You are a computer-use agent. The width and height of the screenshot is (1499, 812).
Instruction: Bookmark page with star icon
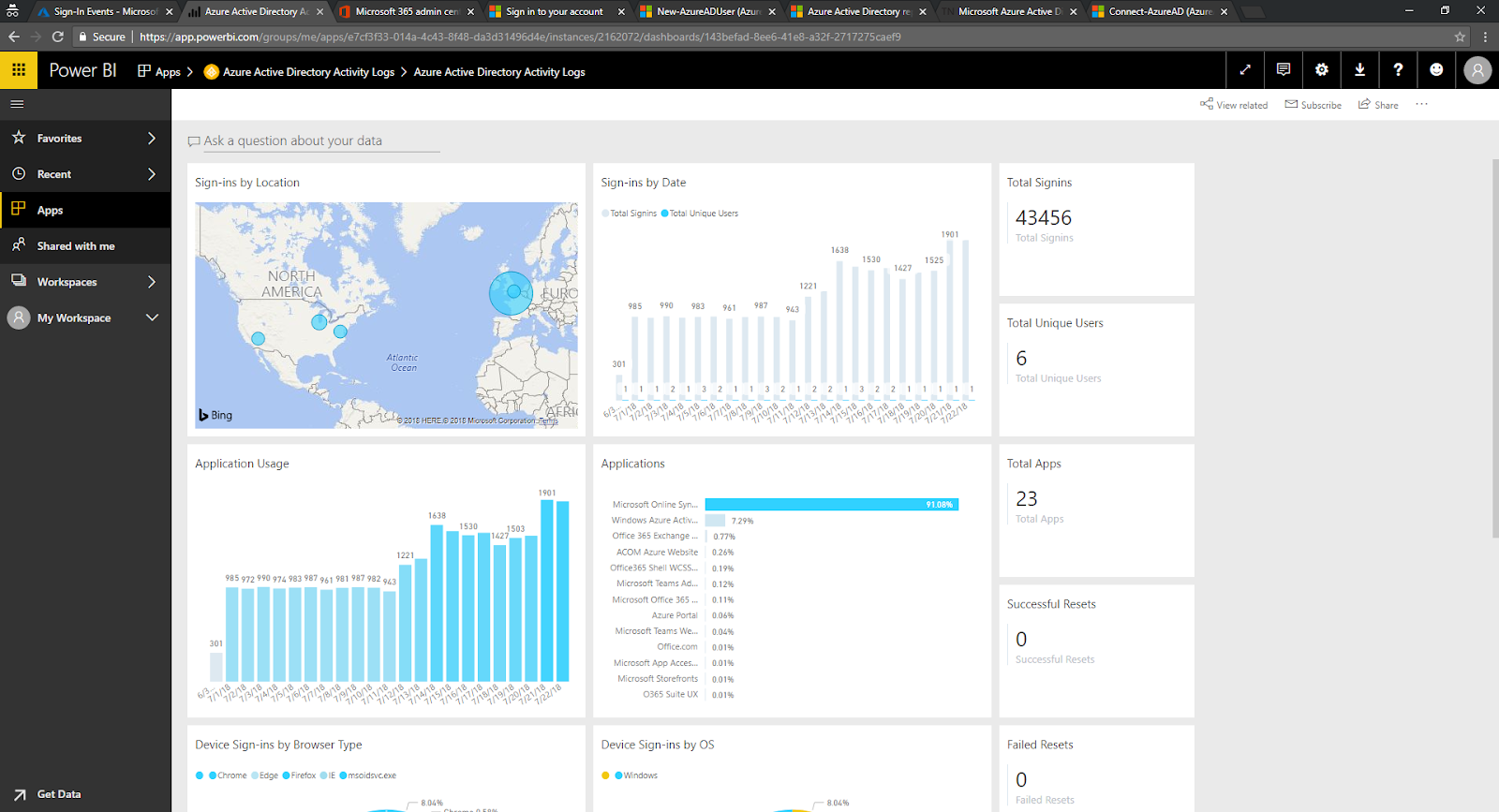coord(1460,37)
